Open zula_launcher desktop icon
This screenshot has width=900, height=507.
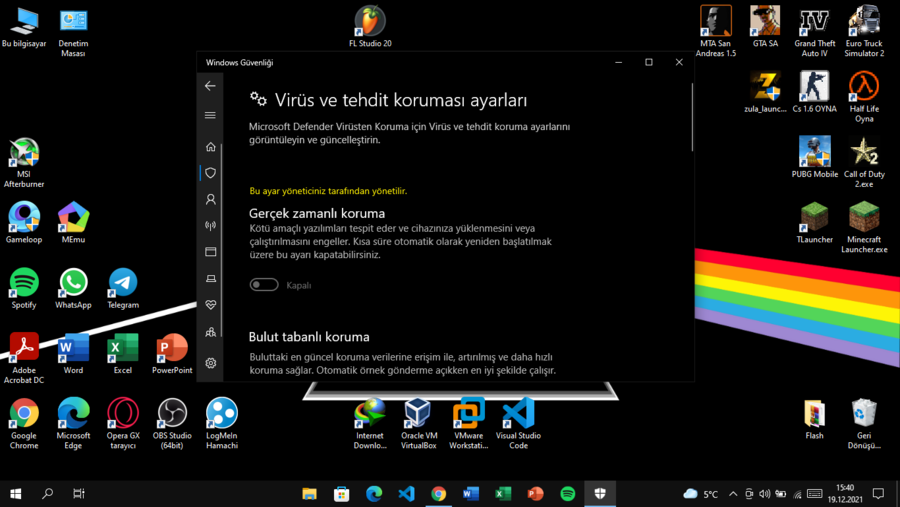coord(765,92)
